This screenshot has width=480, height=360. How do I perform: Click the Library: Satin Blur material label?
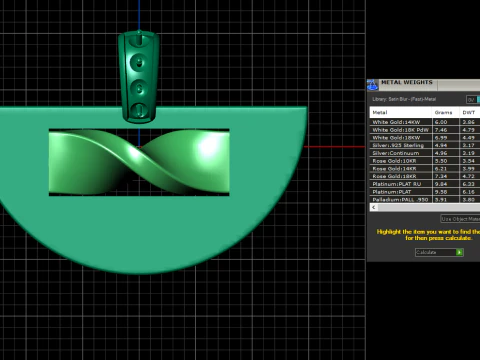404,99
